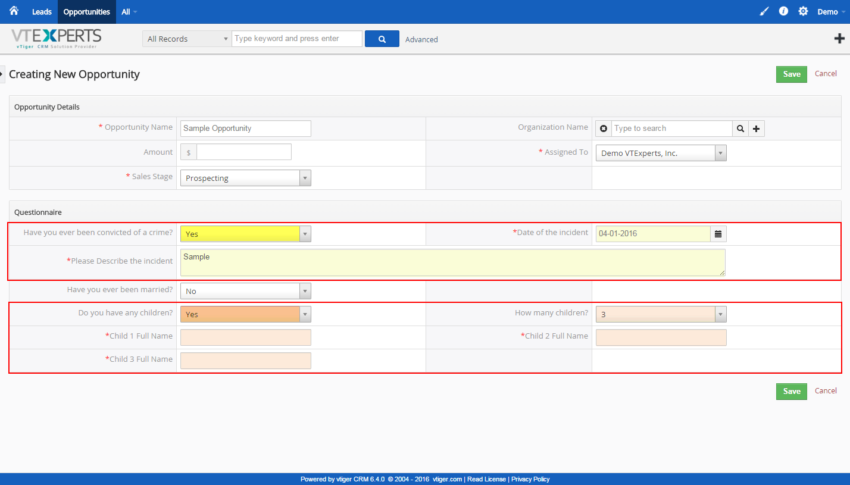This screenshot has height=485, width=850.
Task: Click the Date of the incident field
Action: point(653,234)
